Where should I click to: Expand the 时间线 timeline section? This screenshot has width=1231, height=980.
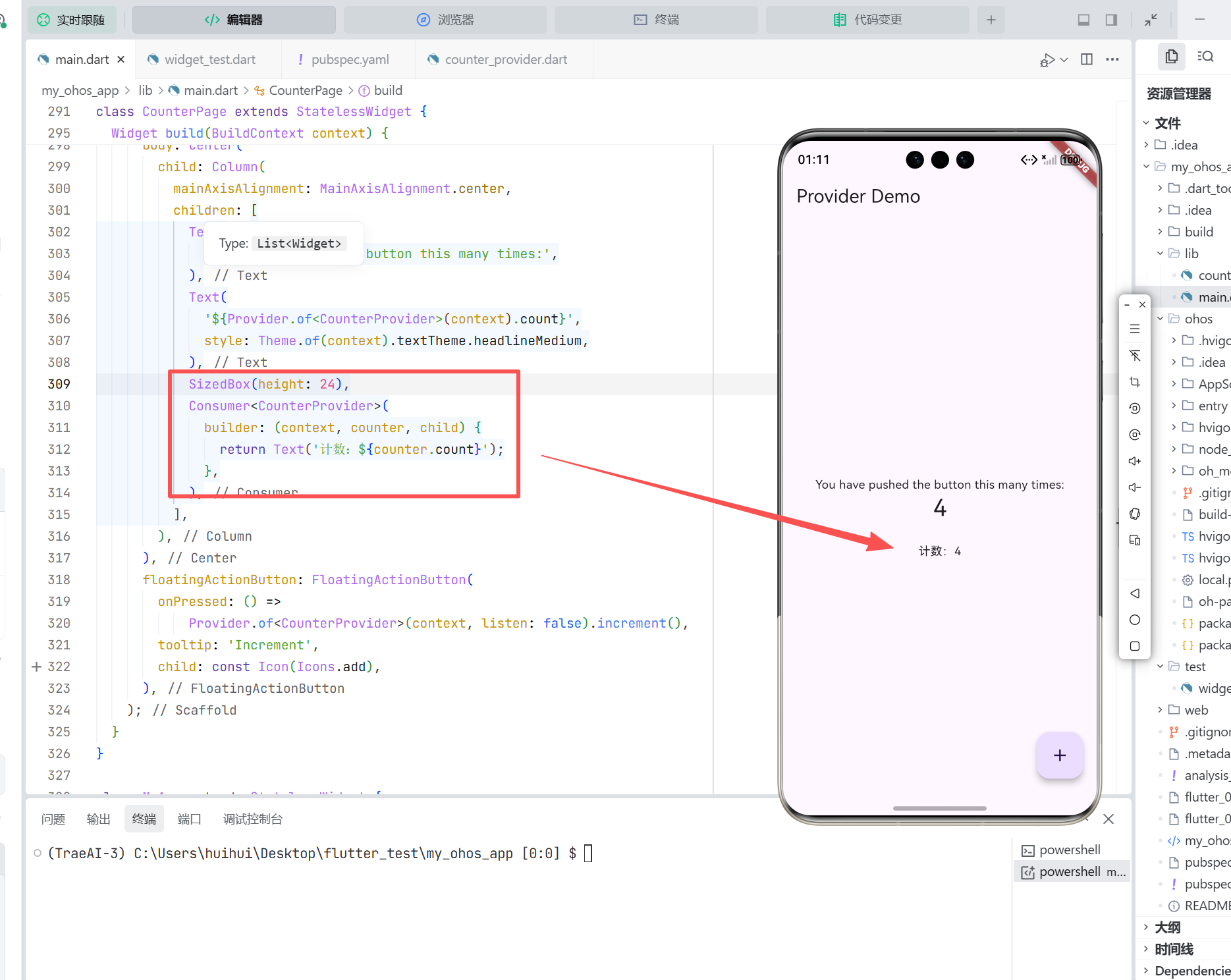(x=1146, y=949)
